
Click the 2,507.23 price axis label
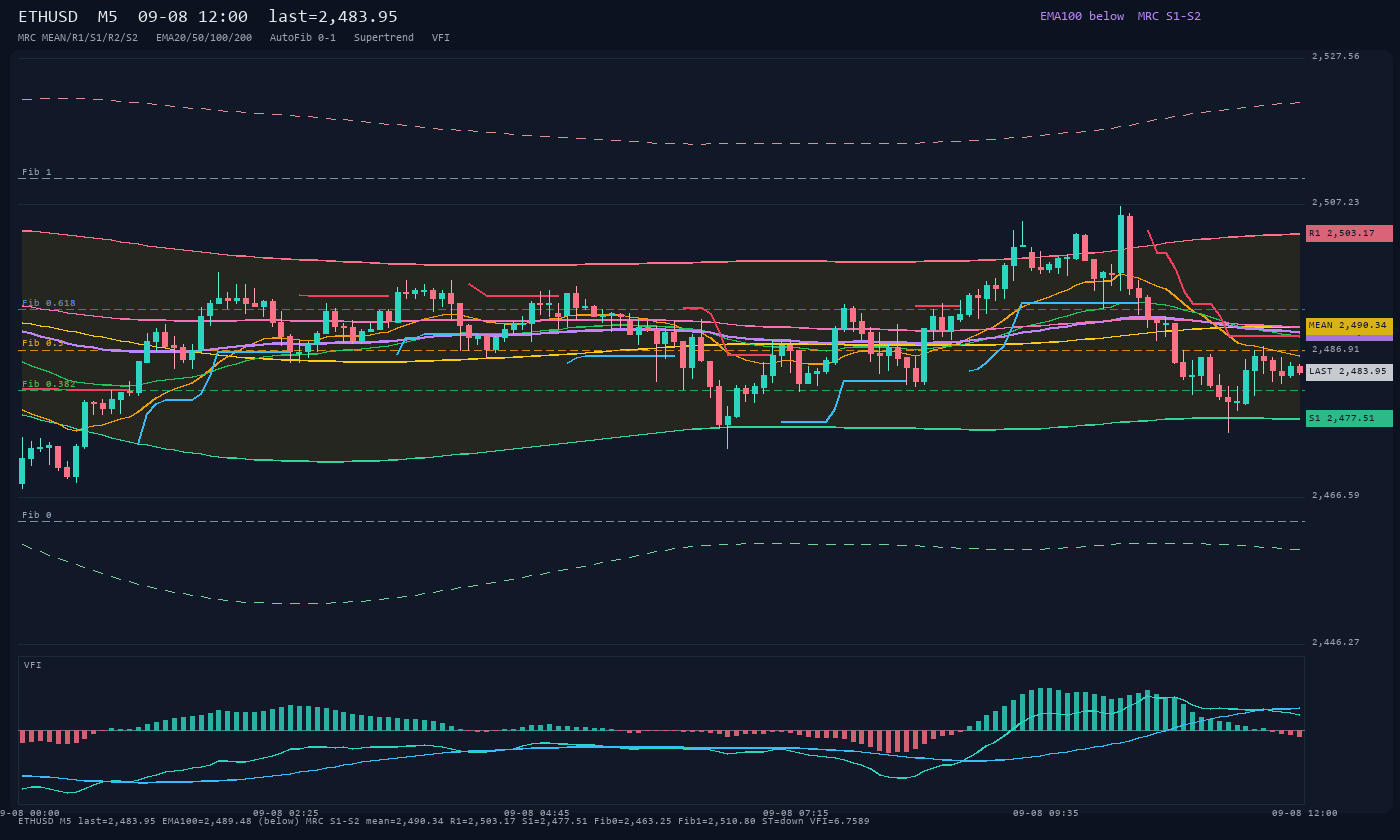tap(1336, 202)
